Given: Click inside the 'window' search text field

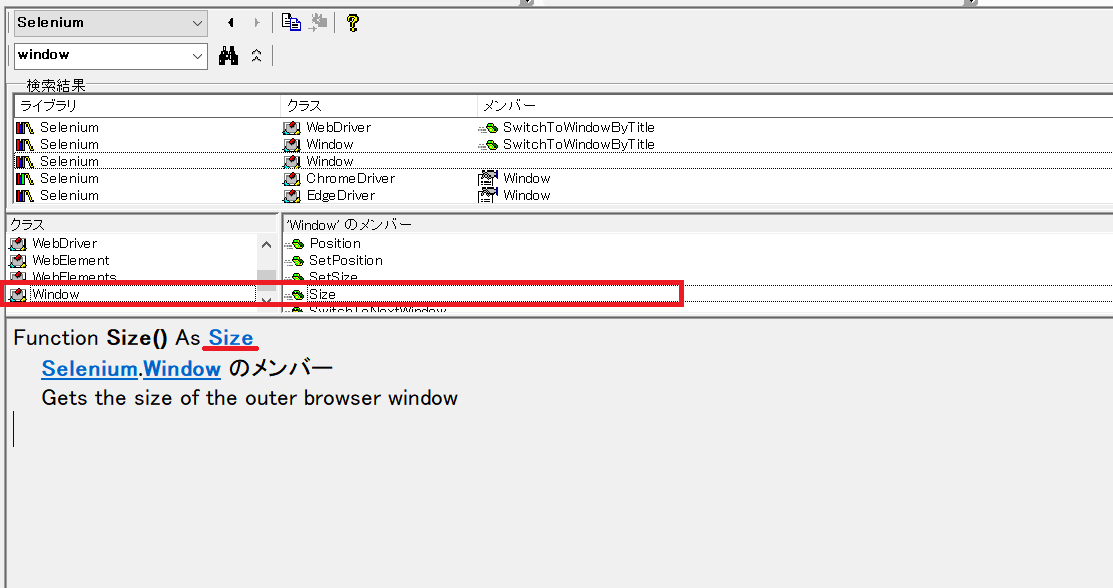Looking at the screenshot, I should tap(100, 55).
